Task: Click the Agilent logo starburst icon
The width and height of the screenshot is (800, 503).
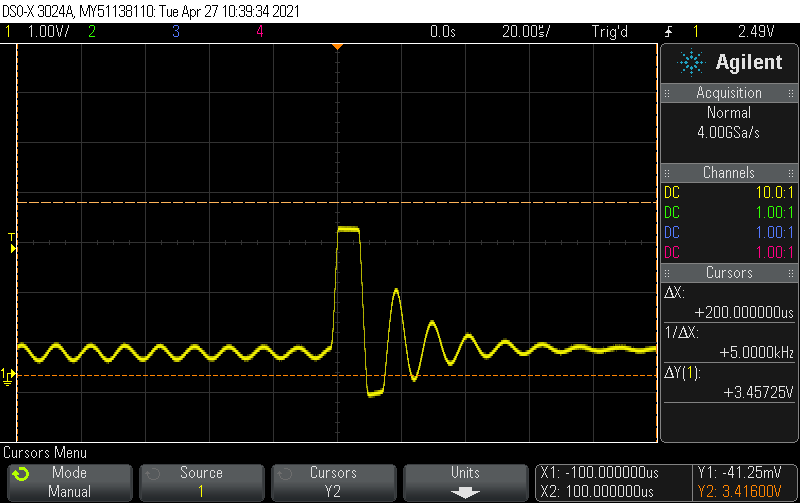Action: [691, 63]
